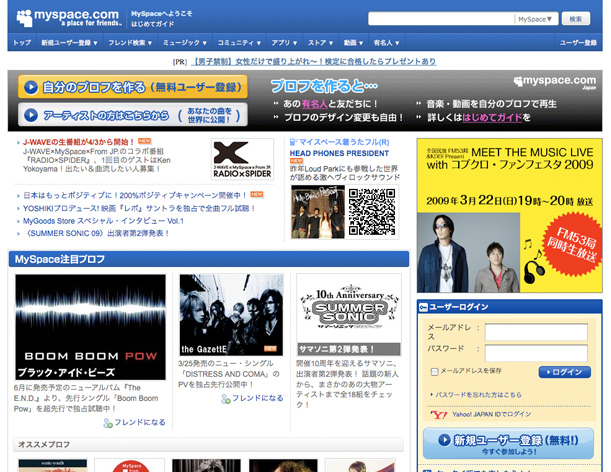This screenshot has height=472, width=611.
Task: Focus the top search input field
Action: (441, 19)
